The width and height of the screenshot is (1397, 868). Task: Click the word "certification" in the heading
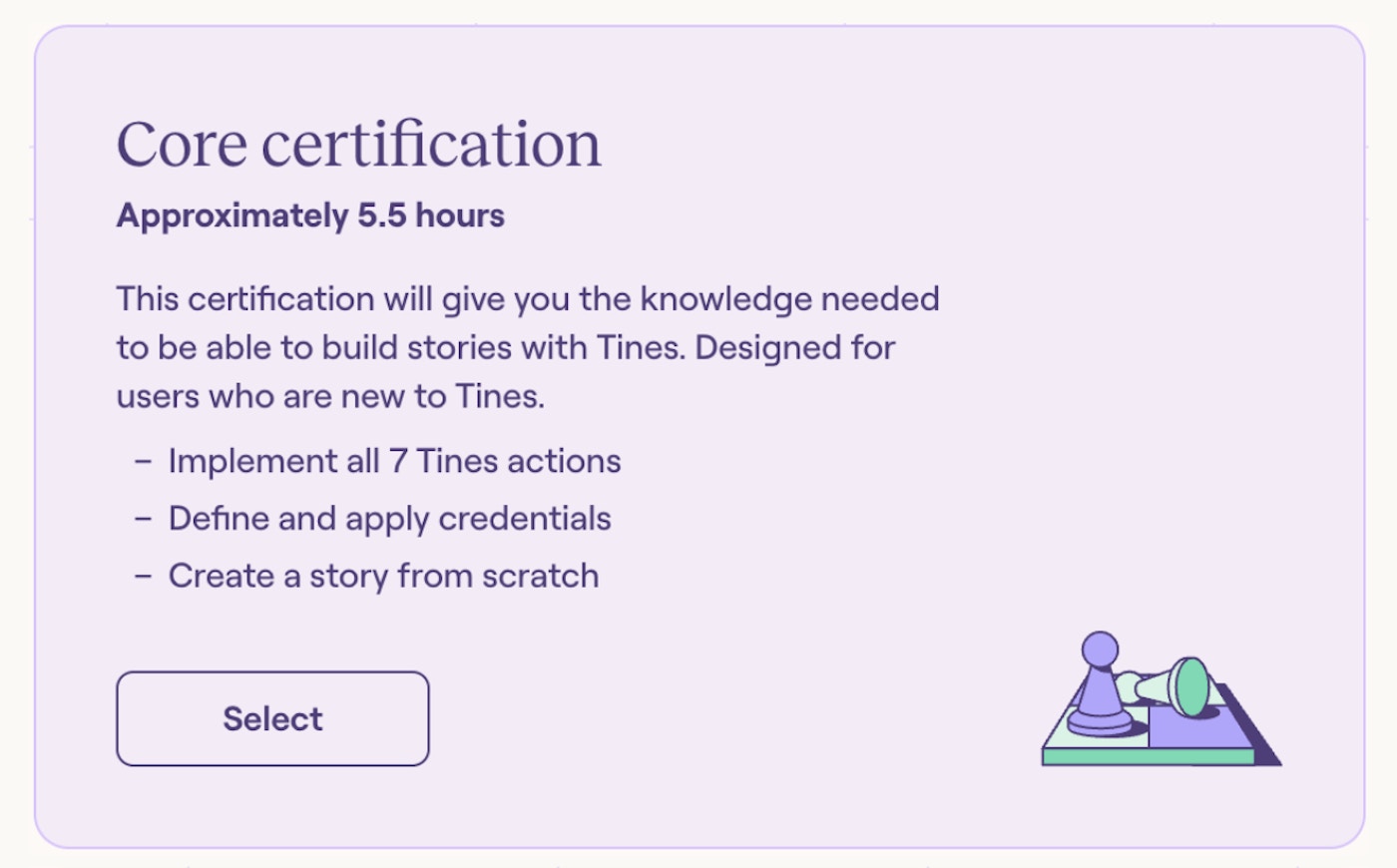431,145
